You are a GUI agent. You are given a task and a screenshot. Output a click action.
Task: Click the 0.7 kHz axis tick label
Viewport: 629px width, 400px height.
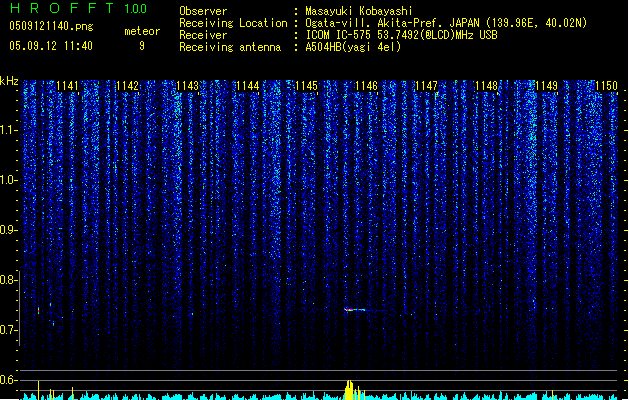pyautogui.click(x=8, y=330)
